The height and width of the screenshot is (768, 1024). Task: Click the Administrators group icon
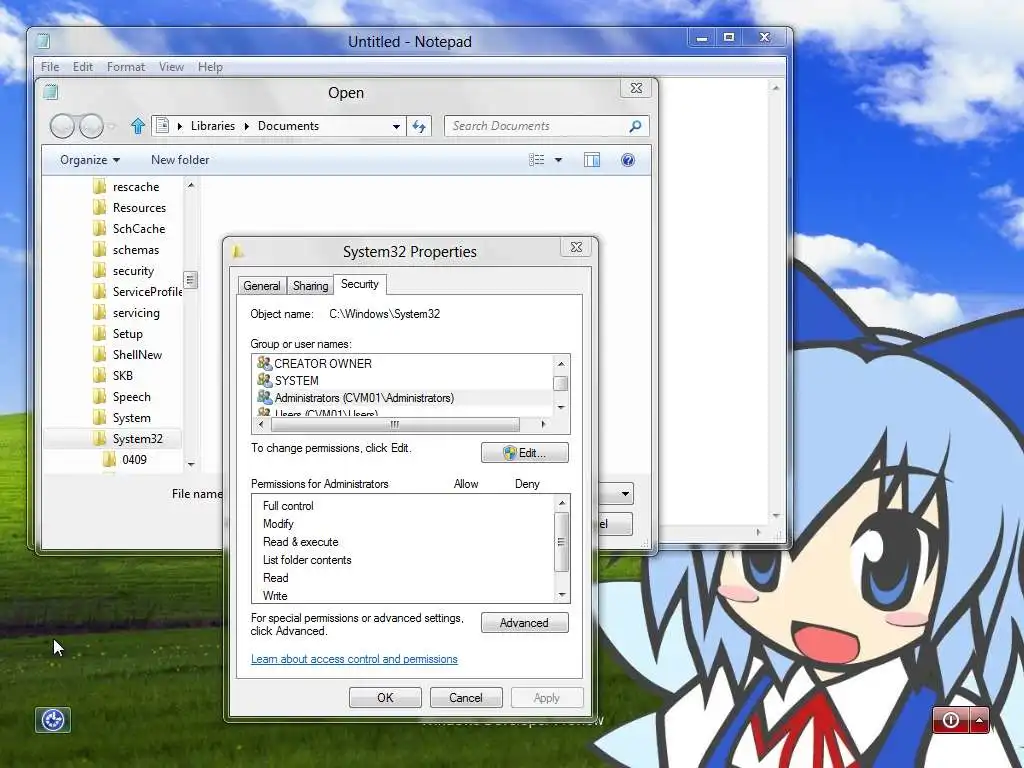click(x=264, y=397)
